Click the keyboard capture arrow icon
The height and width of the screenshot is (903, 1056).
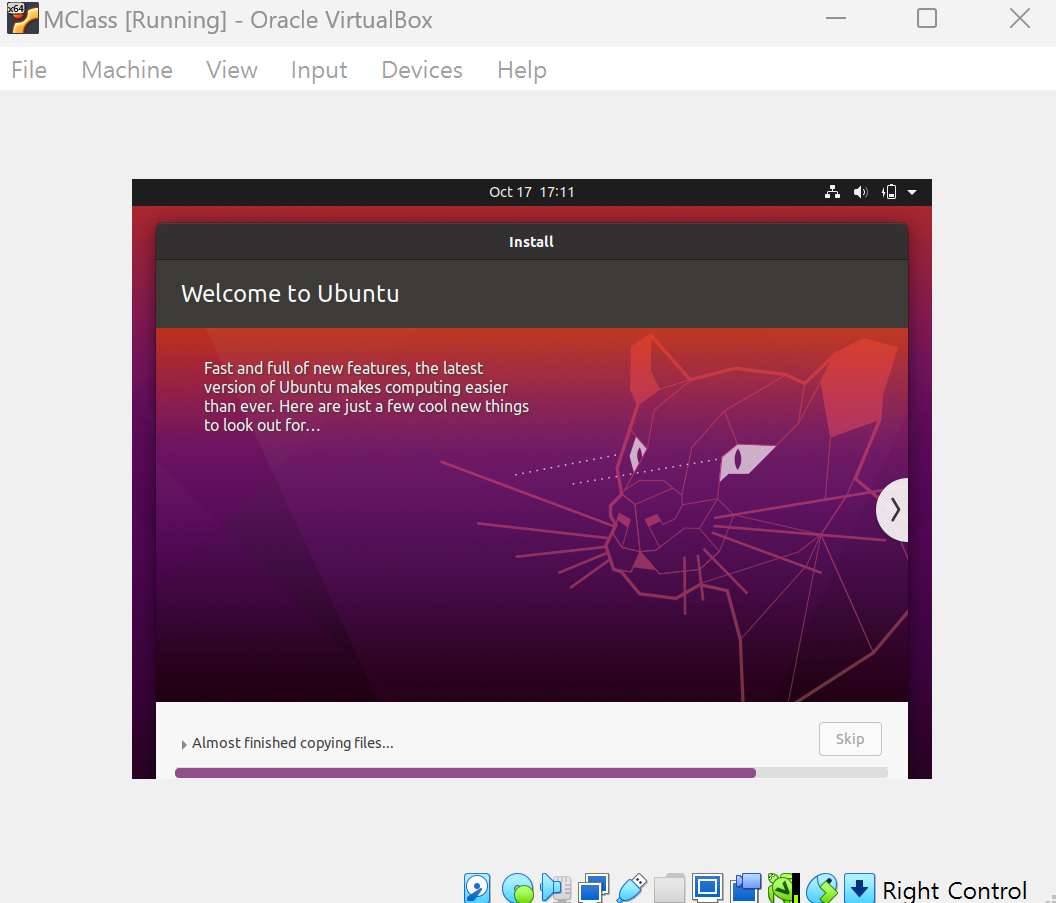[x=859, y=888]
